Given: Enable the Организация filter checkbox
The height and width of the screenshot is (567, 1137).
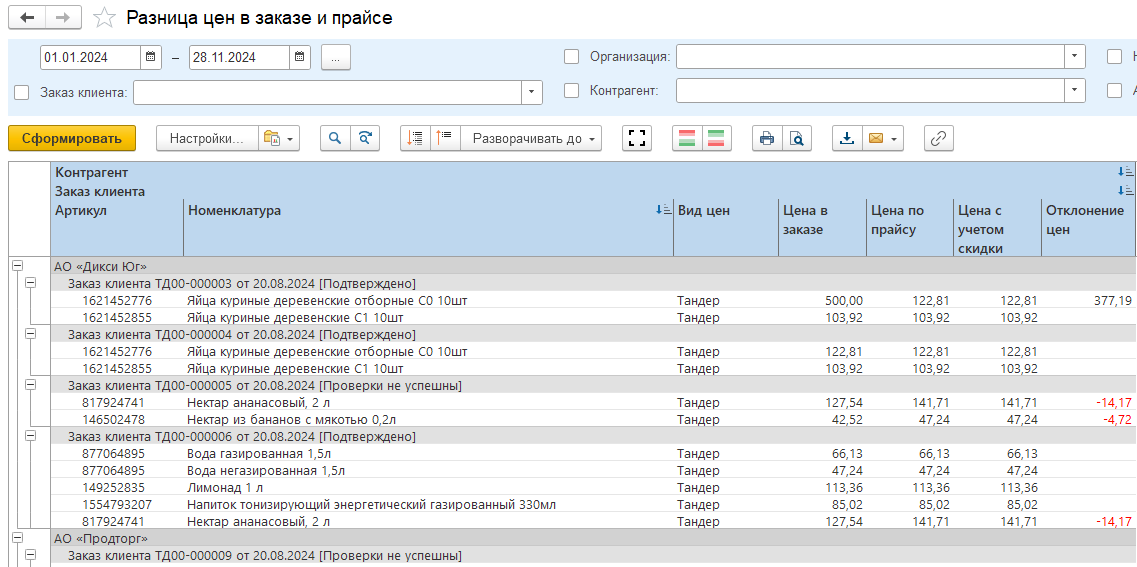Looking at the screenshot, I should 572,57.
